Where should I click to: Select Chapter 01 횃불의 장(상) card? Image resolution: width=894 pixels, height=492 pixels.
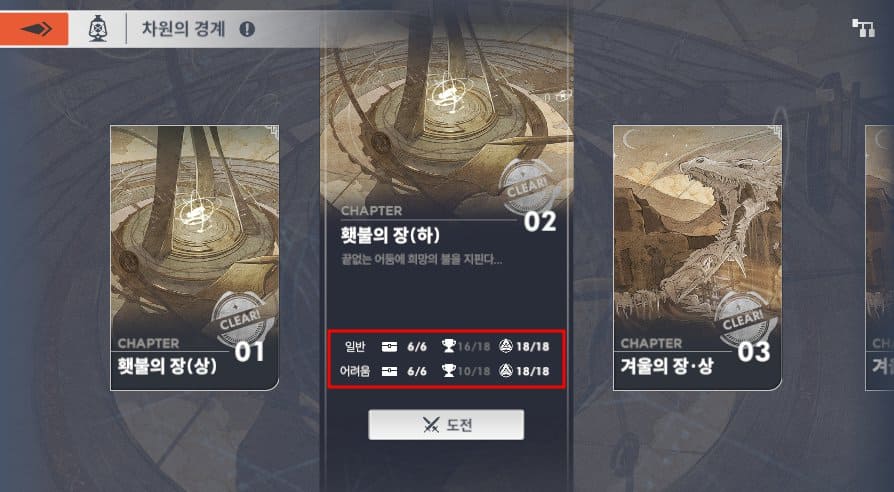[194, 258]
